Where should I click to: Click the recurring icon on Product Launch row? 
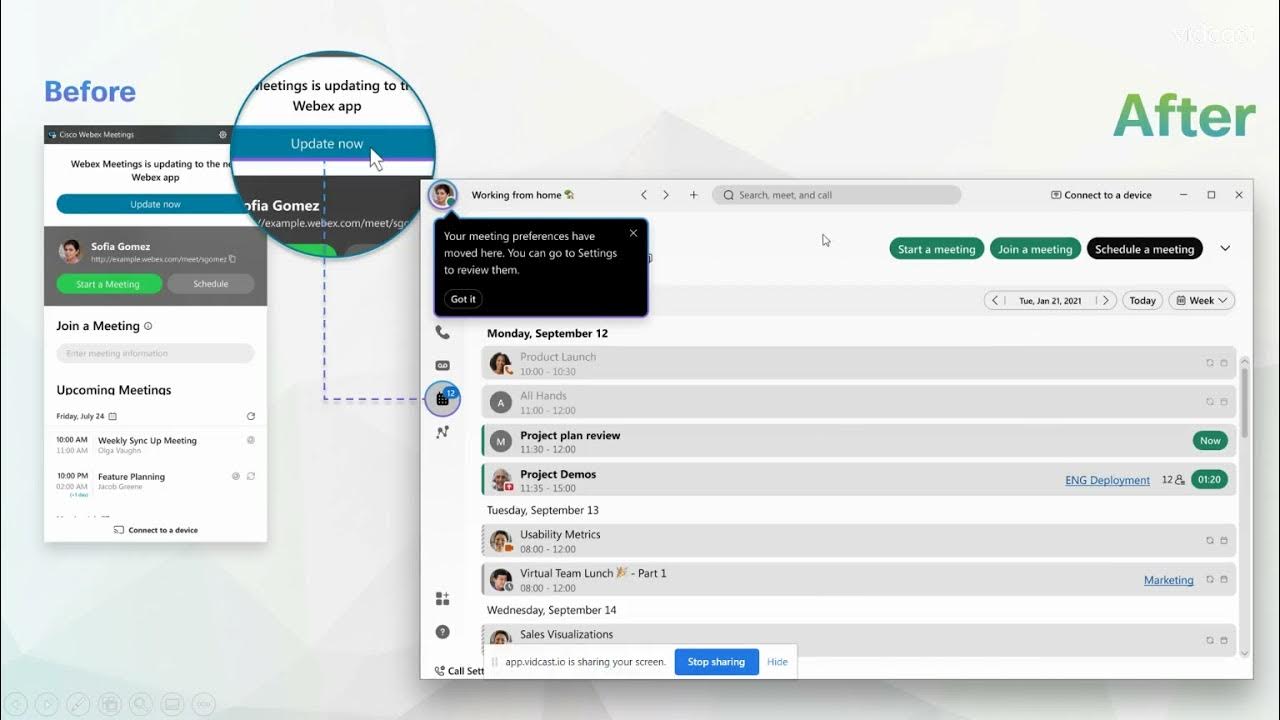1210,363
